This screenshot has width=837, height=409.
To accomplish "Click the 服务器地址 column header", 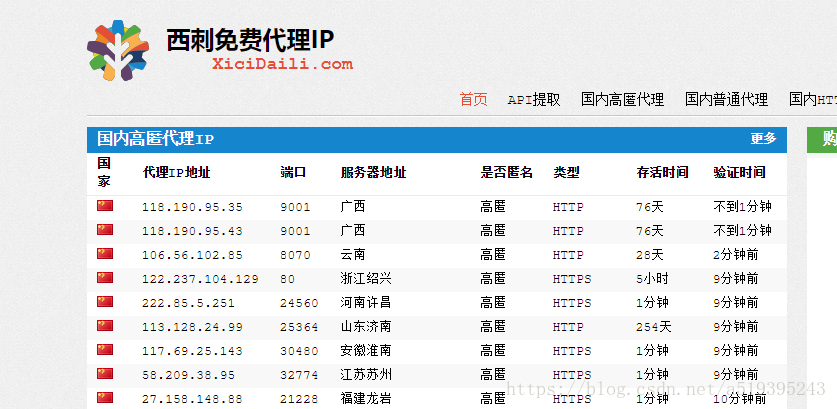I will pos(374,172).
